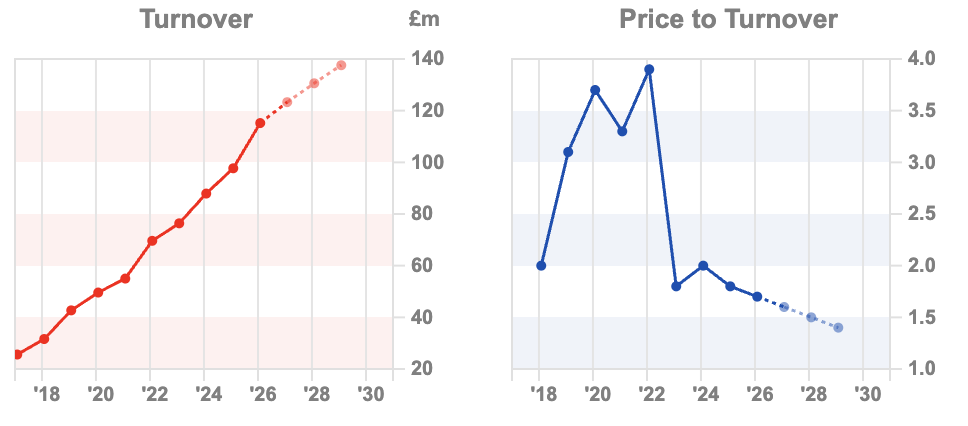Select the 2022 Turnover data point
Viewport: 968px width, 426px height.
[x=152, y=241]
